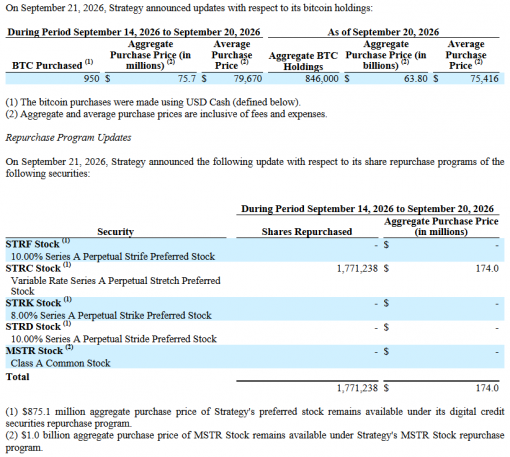Viewport: 510px width, 457px height.
Task: Select the total shares repurchased 1,771,238
Action: pos(357,388)
